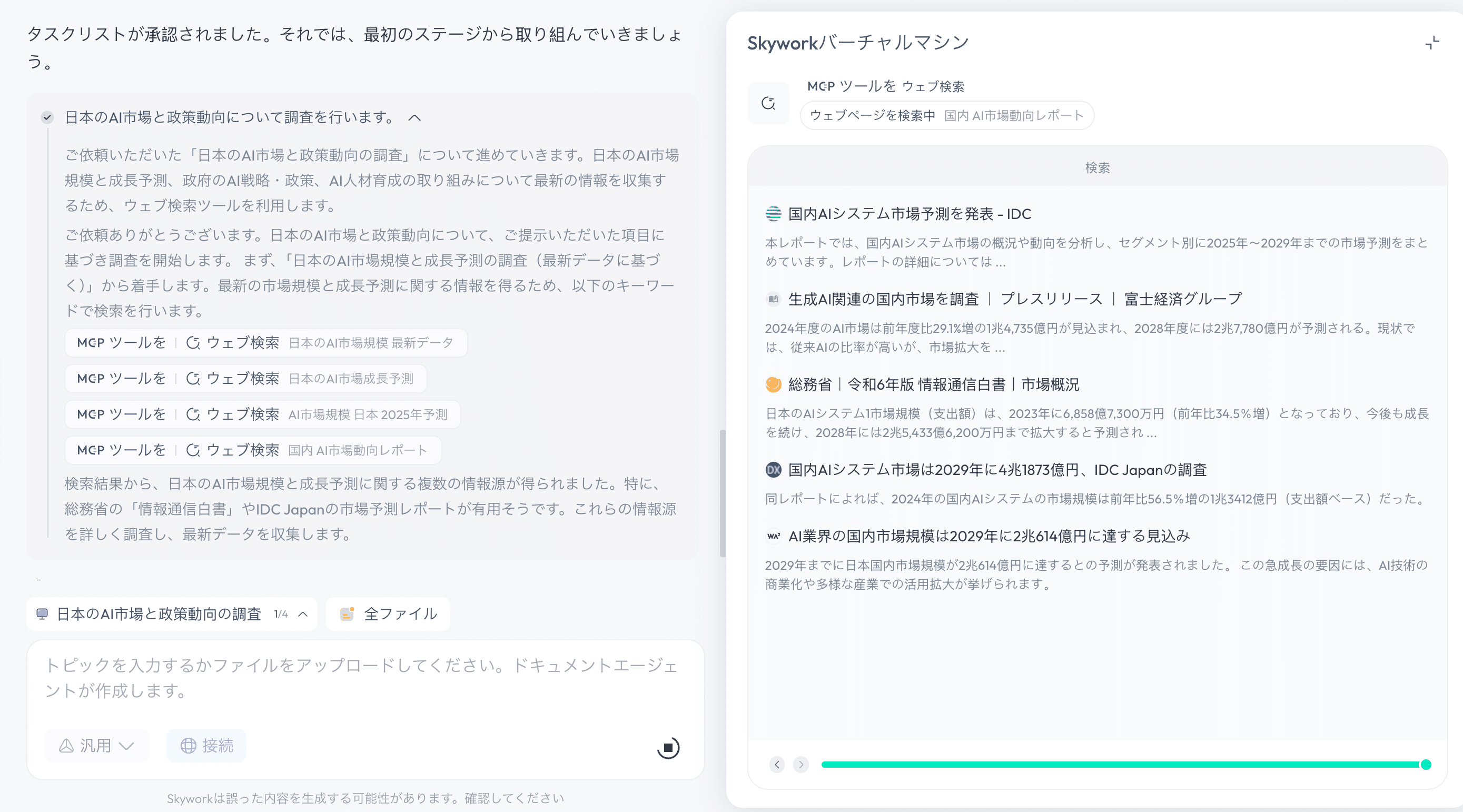Image resolution: width=1463 pixels, height=812 pixels.
Task: Toggle the 接続 web connection button
Action: 206,746
